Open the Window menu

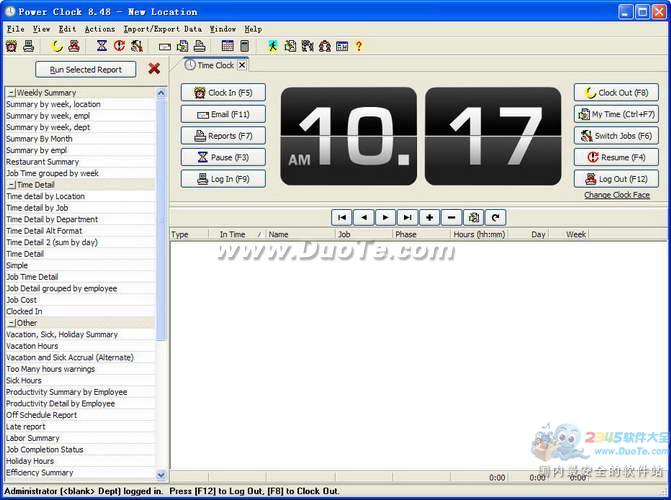223,29
